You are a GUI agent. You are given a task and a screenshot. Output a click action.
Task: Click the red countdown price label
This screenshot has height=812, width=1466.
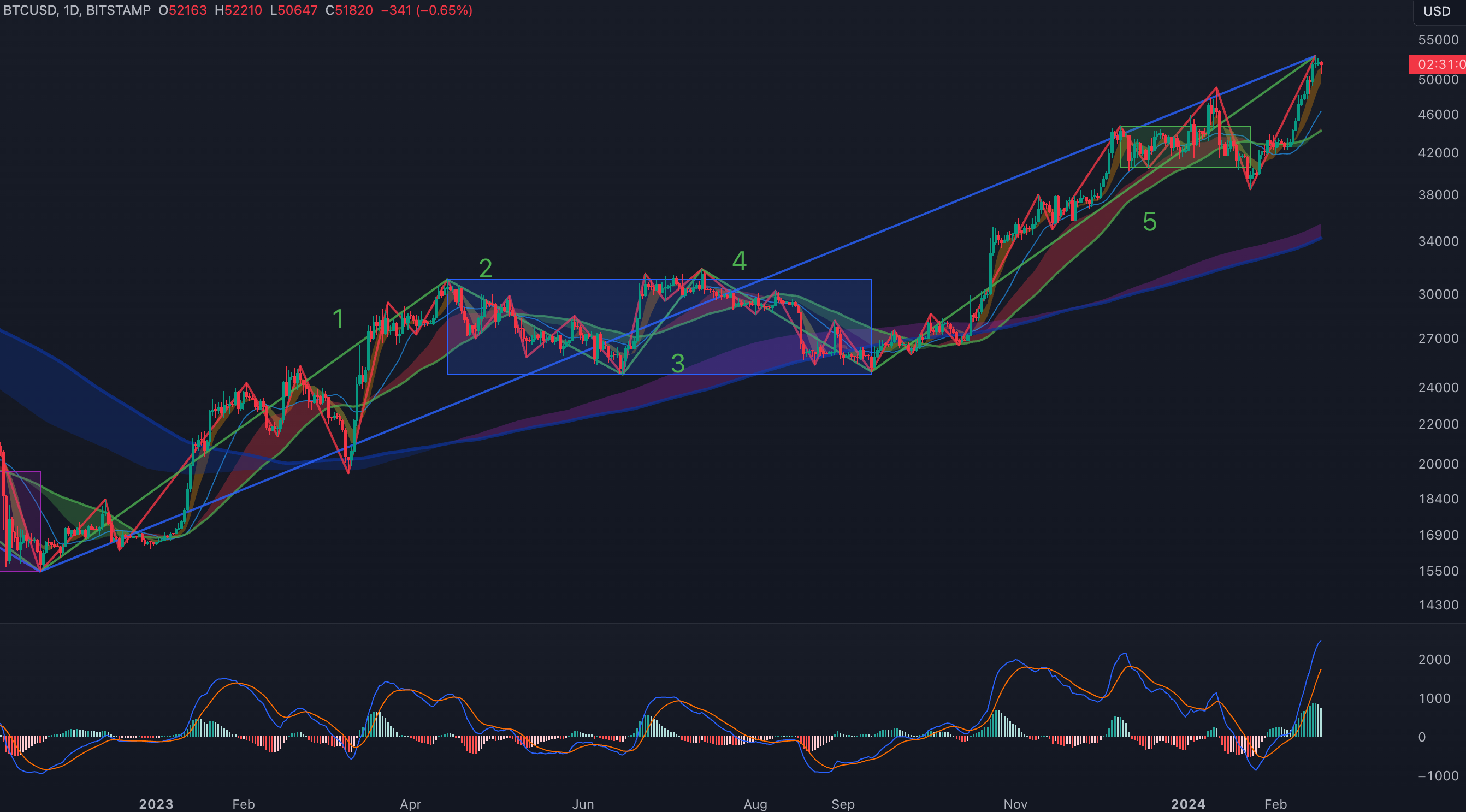point(1439,64)
